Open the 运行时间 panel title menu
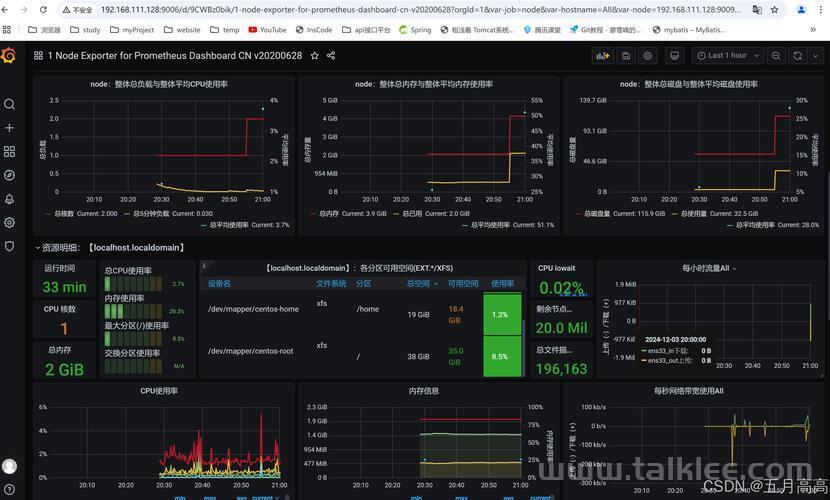 tap(59, 268)
